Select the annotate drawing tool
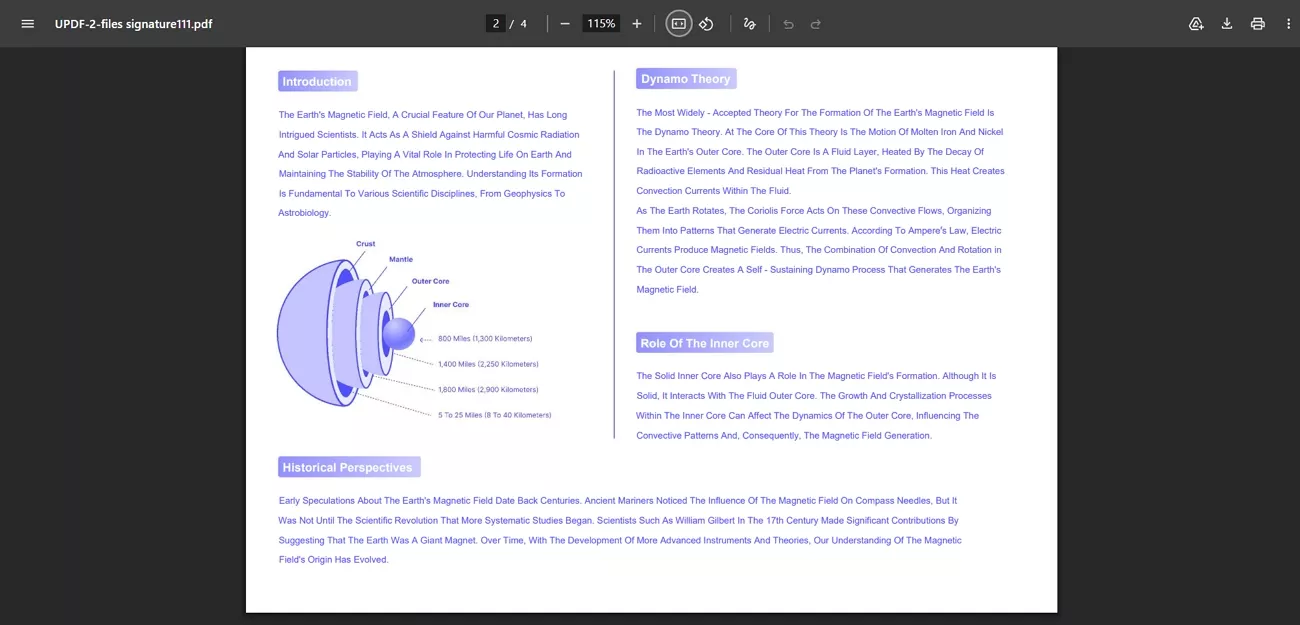The height and width of the screenshot is (625, 1300). (749, 23)
